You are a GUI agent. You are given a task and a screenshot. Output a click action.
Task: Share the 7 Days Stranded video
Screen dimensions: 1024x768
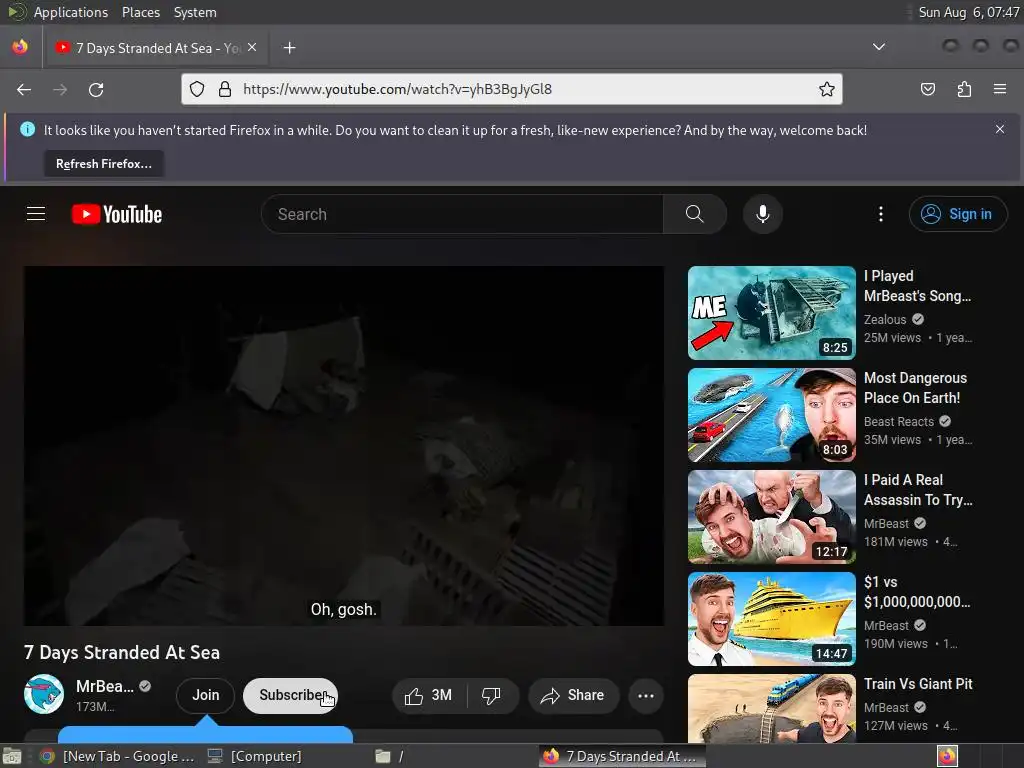572,696
